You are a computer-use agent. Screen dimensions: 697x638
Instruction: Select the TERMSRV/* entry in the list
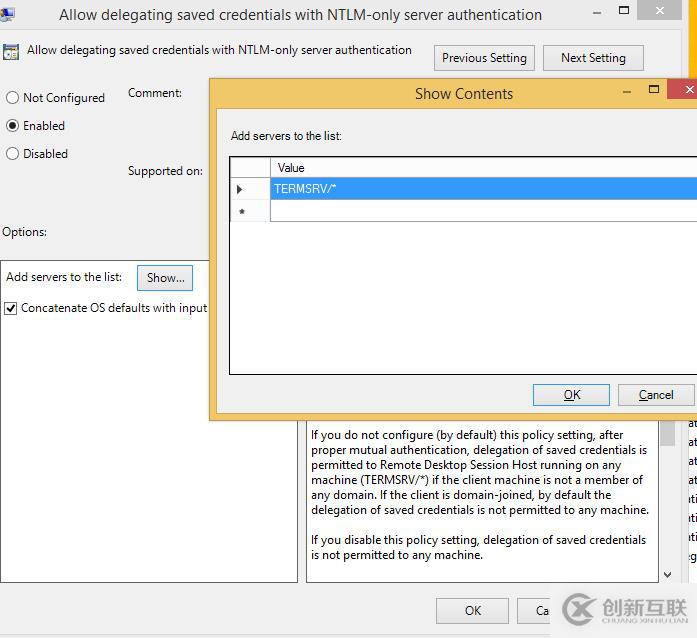(x=480, y=189)
